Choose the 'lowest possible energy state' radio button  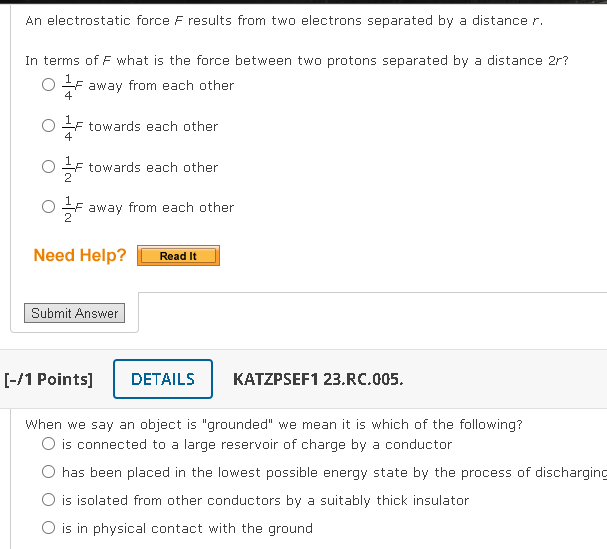[48, 472]
